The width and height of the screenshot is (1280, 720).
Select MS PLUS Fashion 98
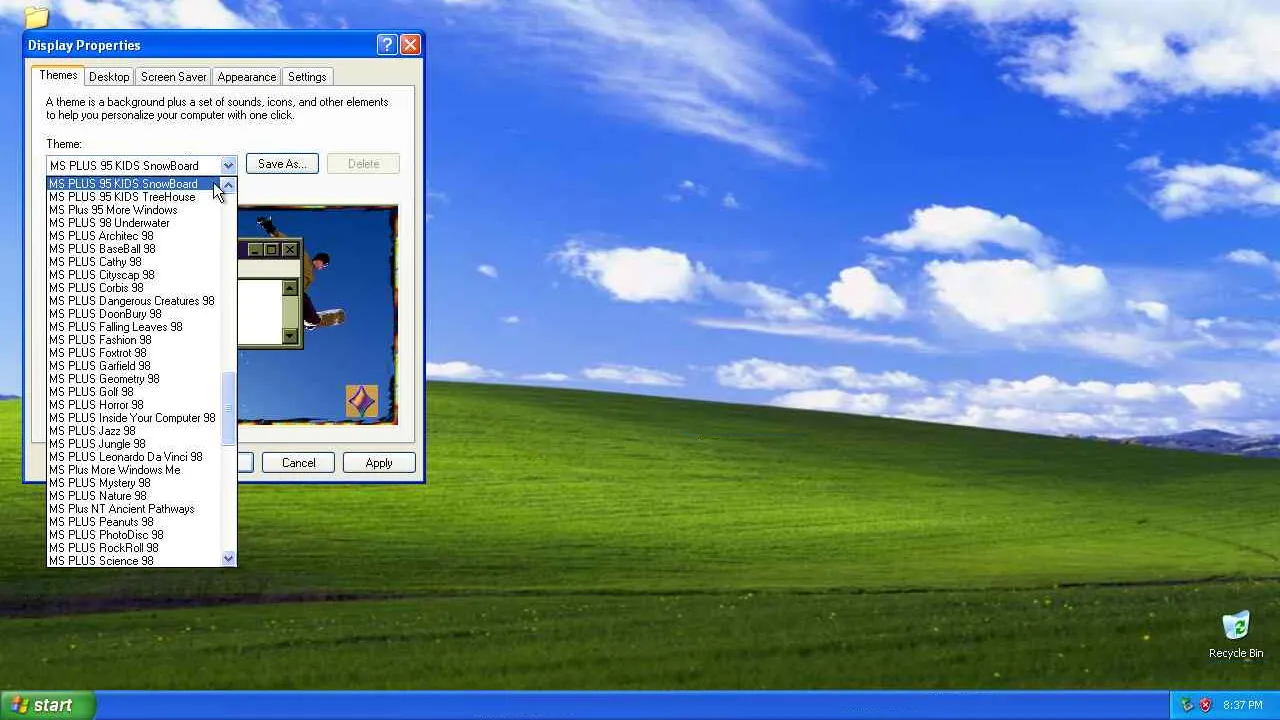click(134, 340)
